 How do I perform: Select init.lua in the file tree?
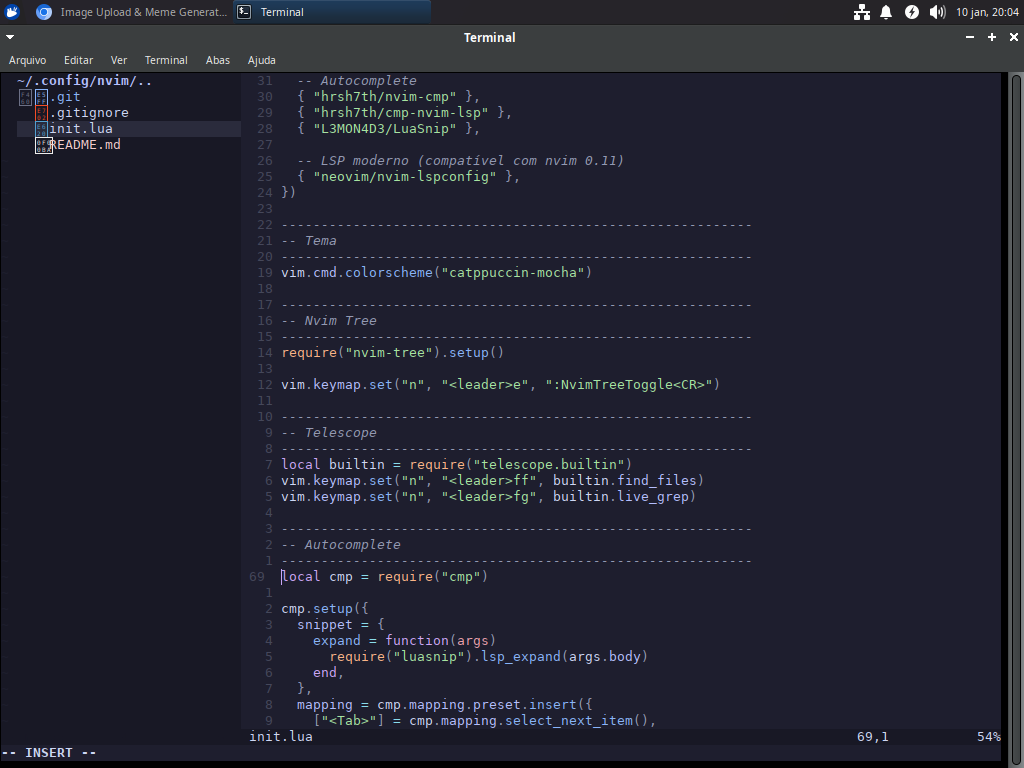(81, 129)
